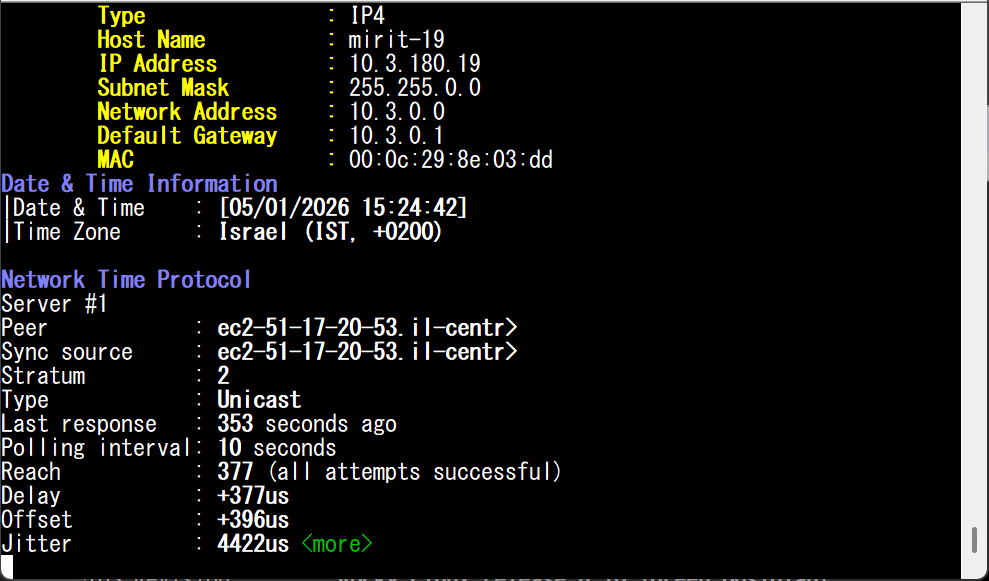Viewport: 989px width, 581px height.
Task: Click the default gateway value 10.3.0.1
Action: coord(397,136)
